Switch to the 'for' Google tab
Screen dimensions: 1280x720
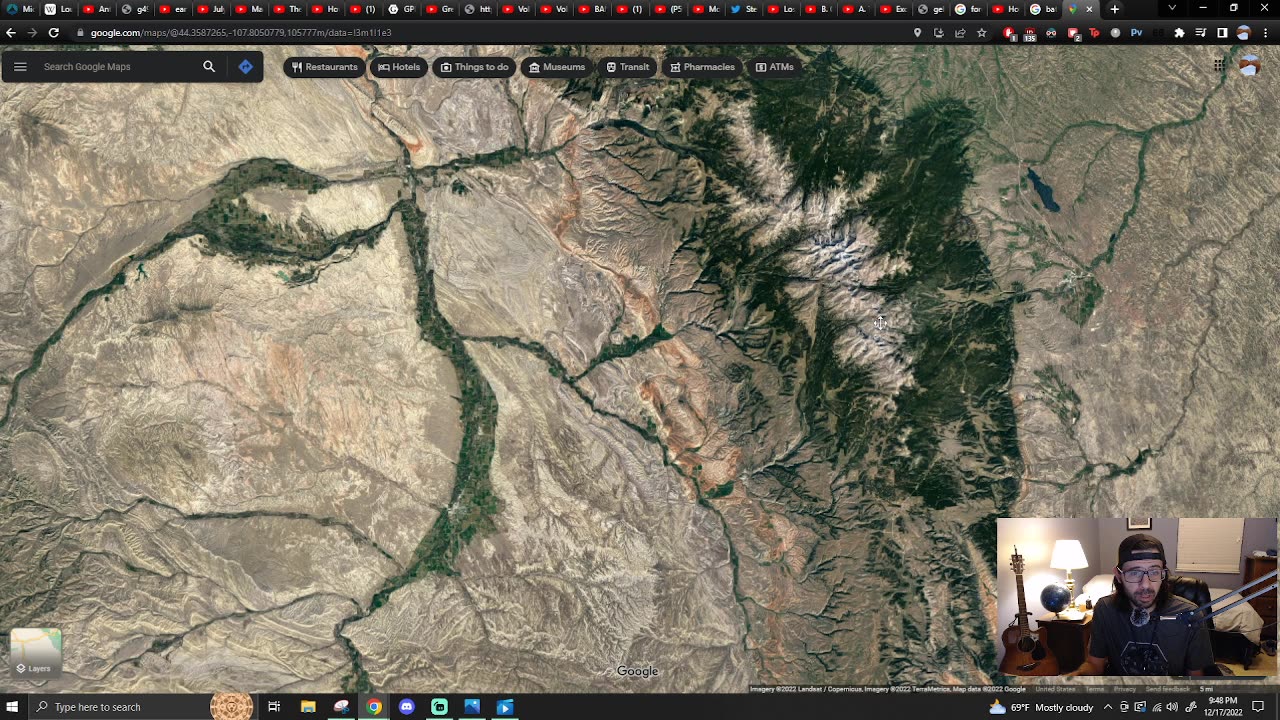968,9
